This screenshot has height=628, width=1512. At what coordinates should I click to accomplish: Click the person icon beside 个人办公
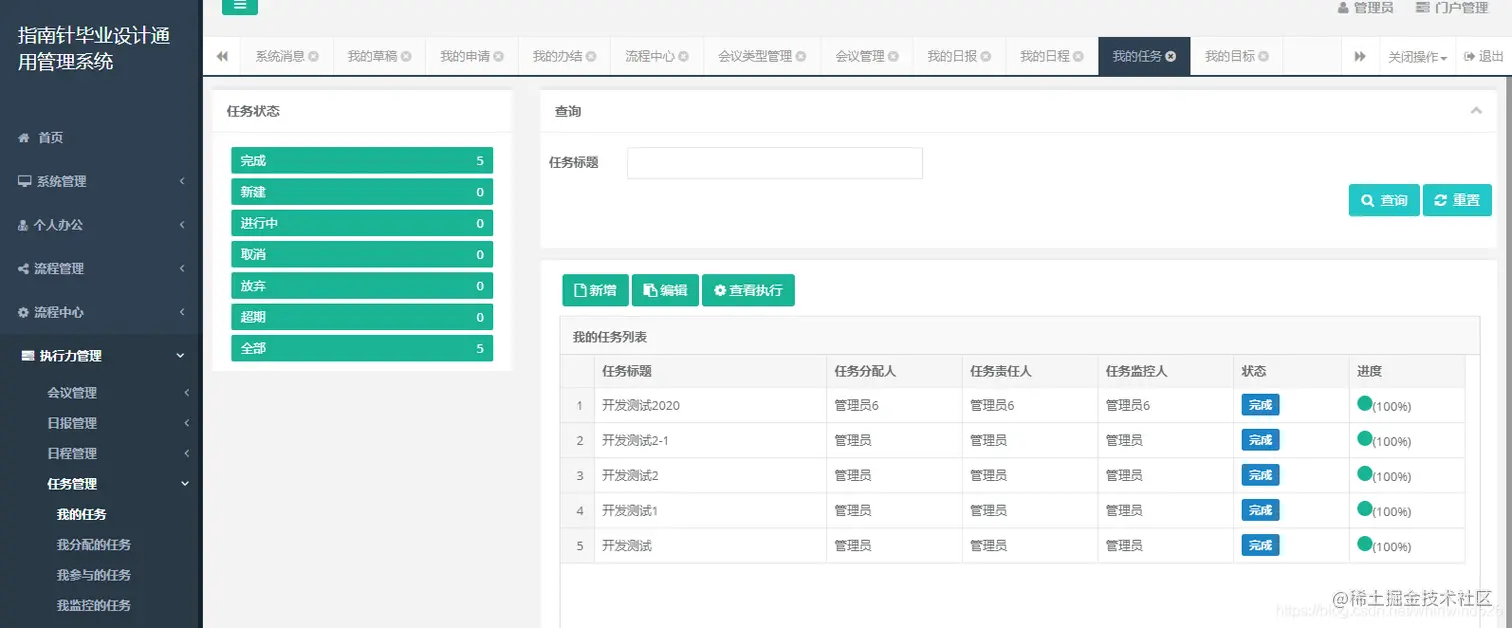[23, 225]
